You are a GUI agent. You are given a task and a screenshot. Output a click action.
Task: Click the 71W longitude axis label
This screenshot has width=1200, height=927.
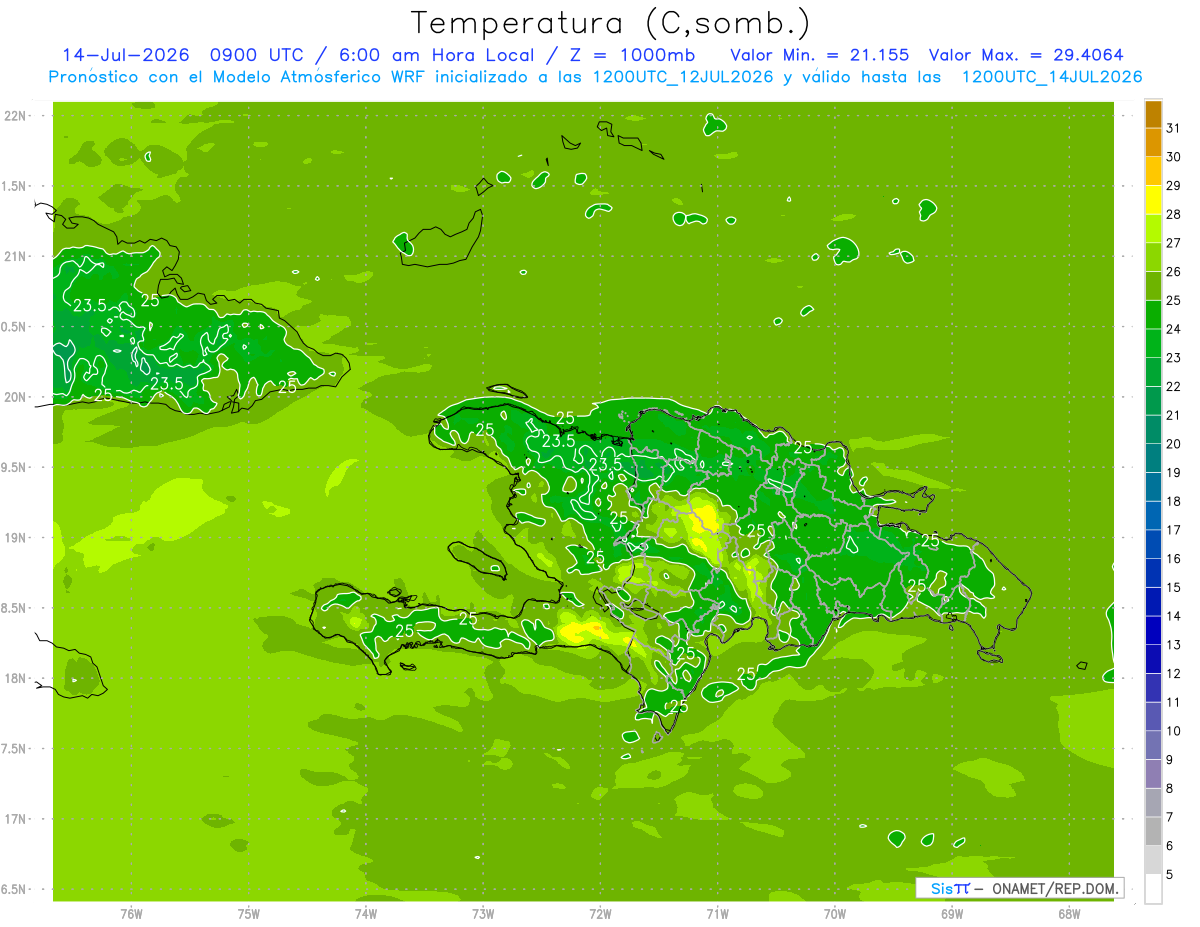(717, 914)
